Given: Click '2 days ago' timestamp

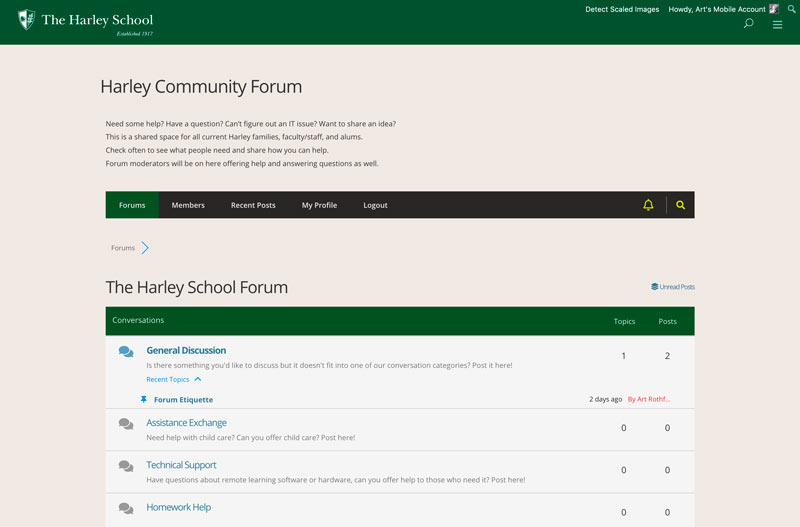Looking at the screenshot, I should tap(606, 399).
